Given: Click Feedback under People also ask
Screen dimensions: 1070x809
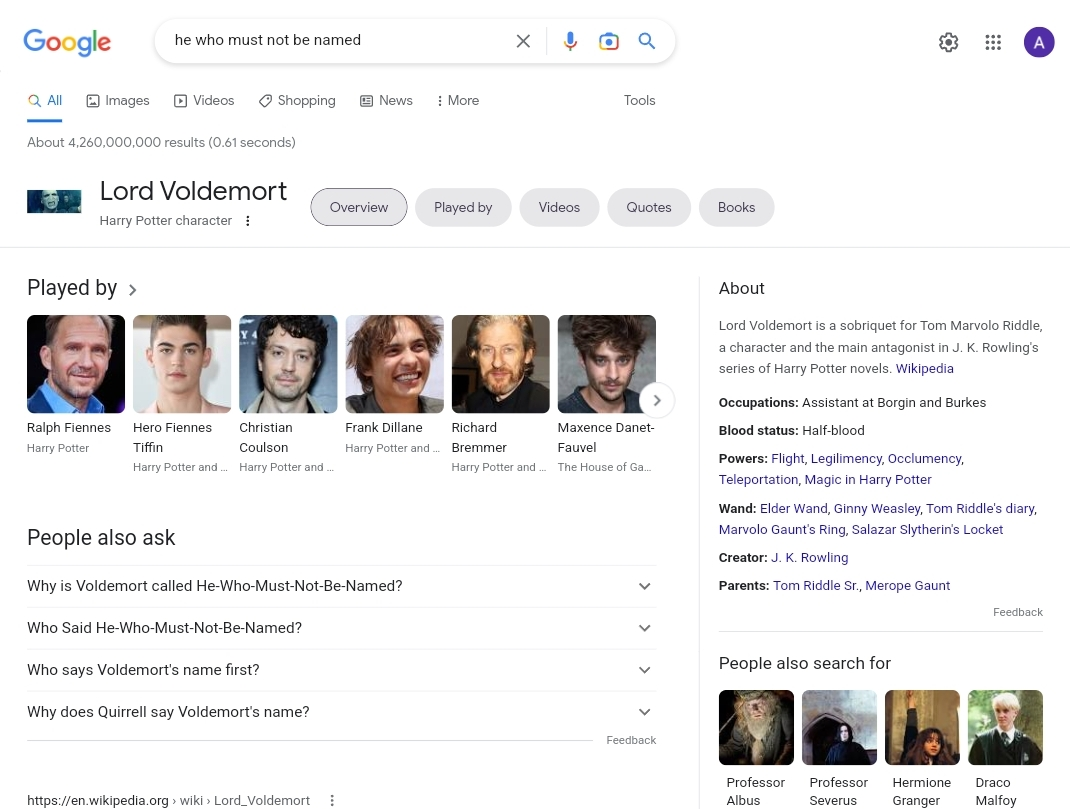Looking at the screenshot, I should pyautogui.click(x=631, y=740).
